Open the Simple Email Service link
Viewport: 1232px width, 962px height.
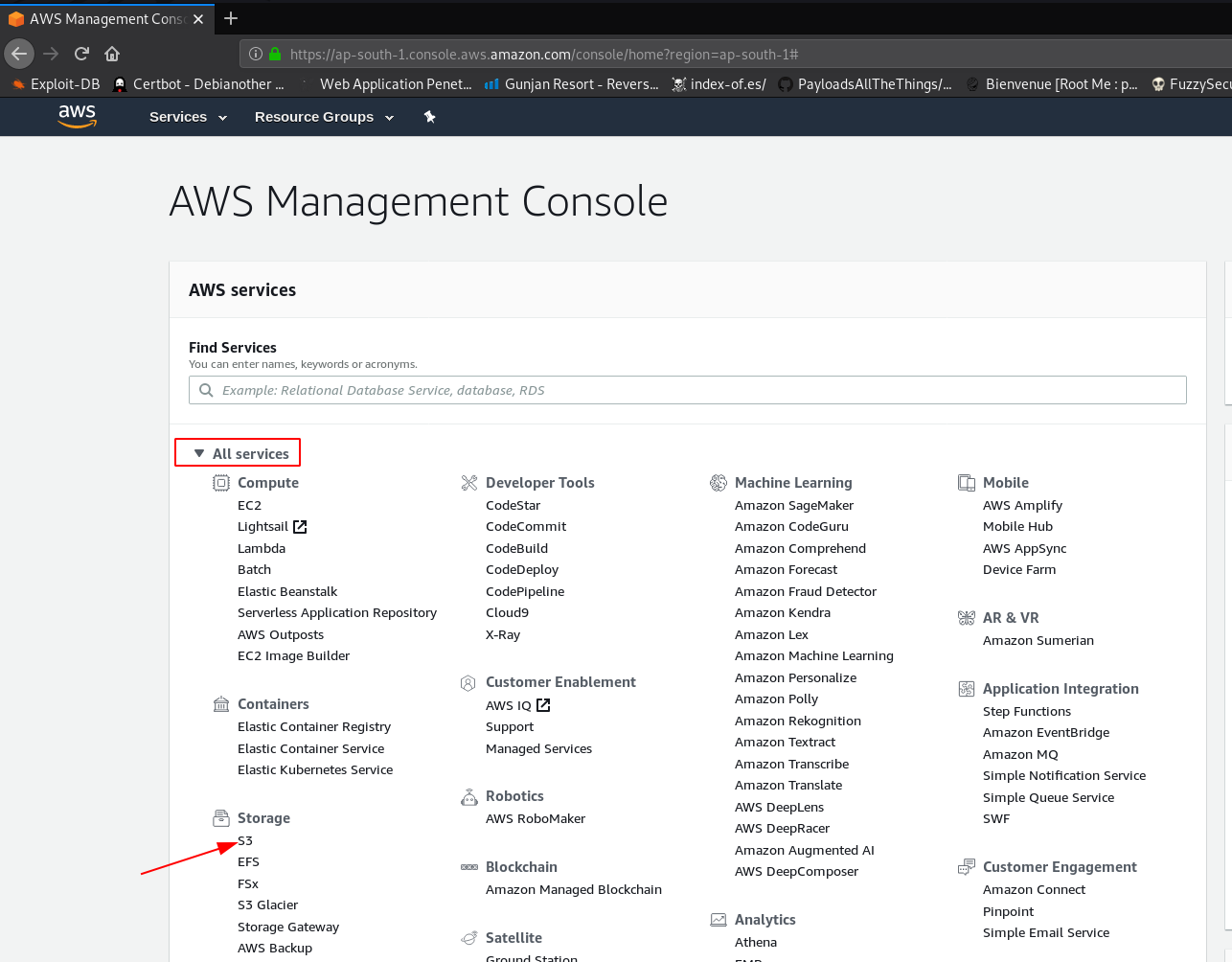pos(1046,933)
